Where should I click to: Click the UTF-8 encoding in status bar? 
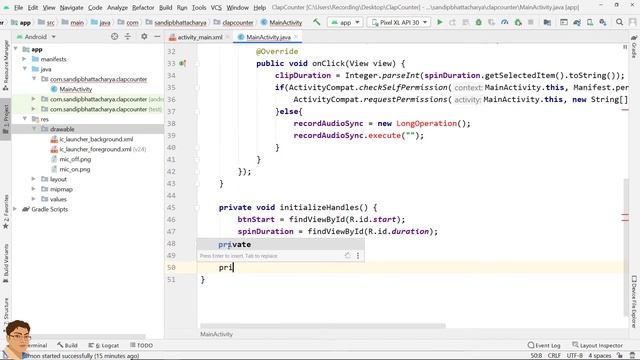pyautogui.click(x=574, y=356)
